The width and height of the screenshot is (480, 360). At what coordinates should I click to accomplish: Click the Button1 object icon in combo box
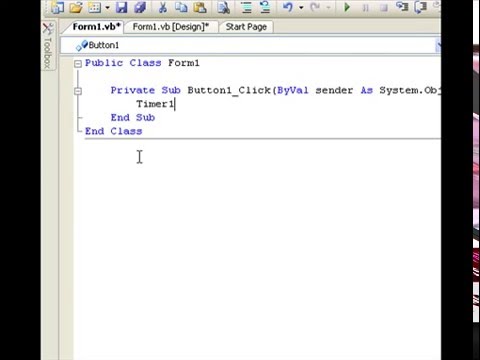click(x=82, y=45)
